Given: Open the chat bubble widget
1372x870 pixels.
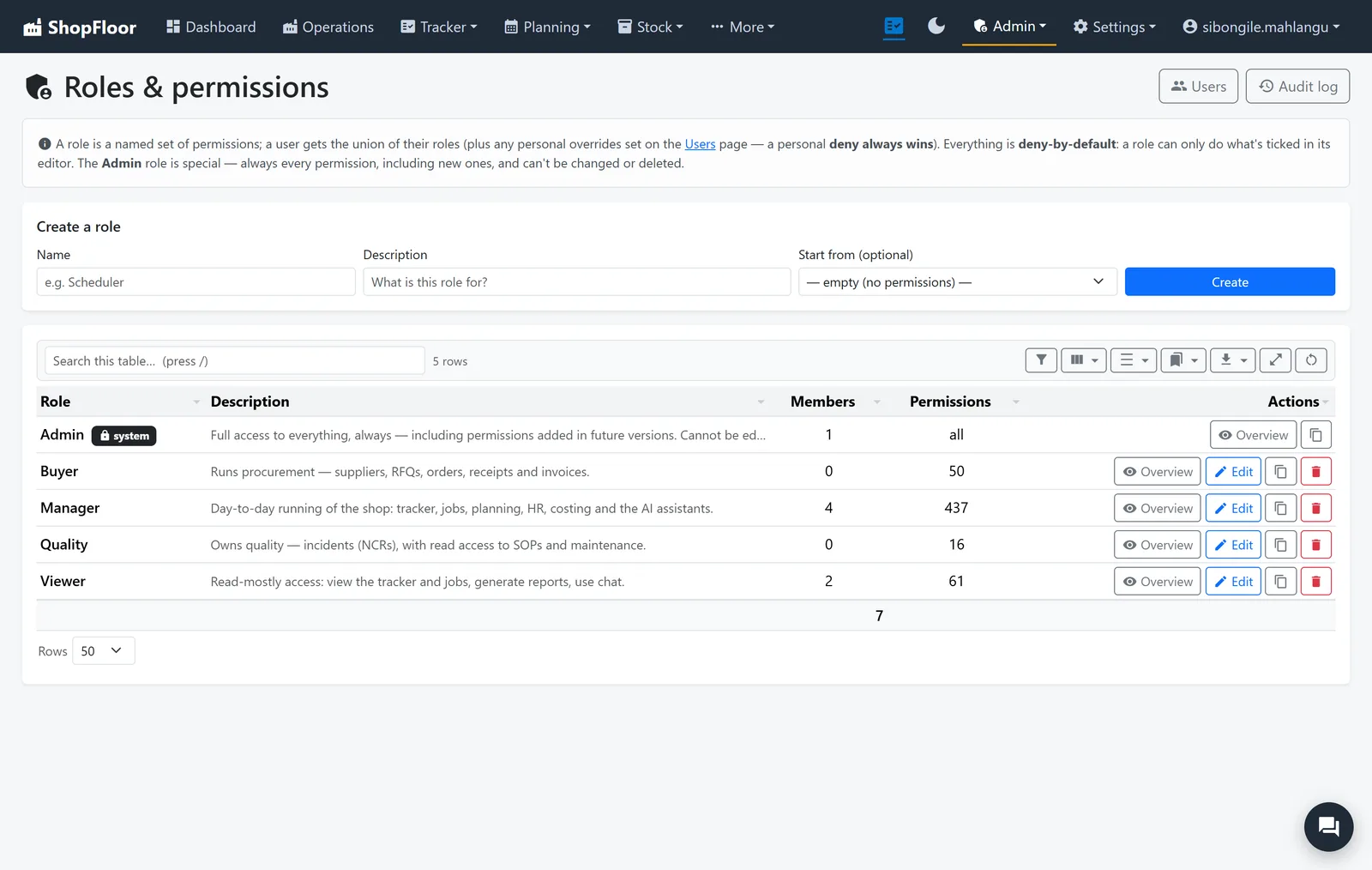Looking at the screenshot, I should pyautogui.click(x=1328, y=826).
